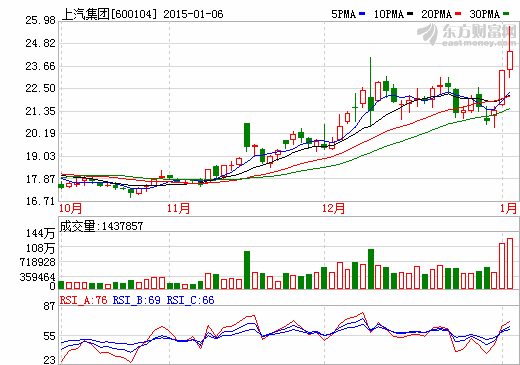Click the 23.66 price axis label
520x365 pixels.
coord(40,66)
